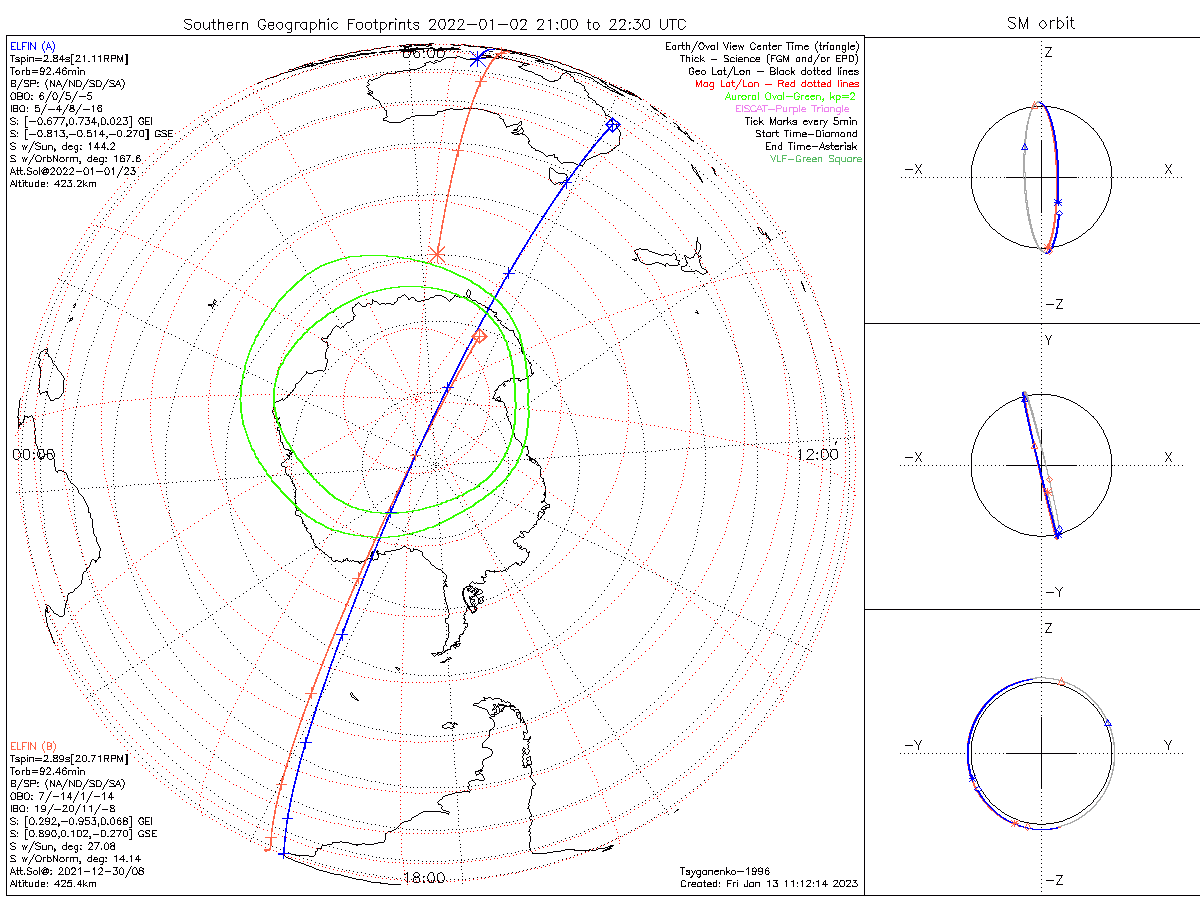Select 'IBO: 5/-4/8/-16' value

point(57,108)
